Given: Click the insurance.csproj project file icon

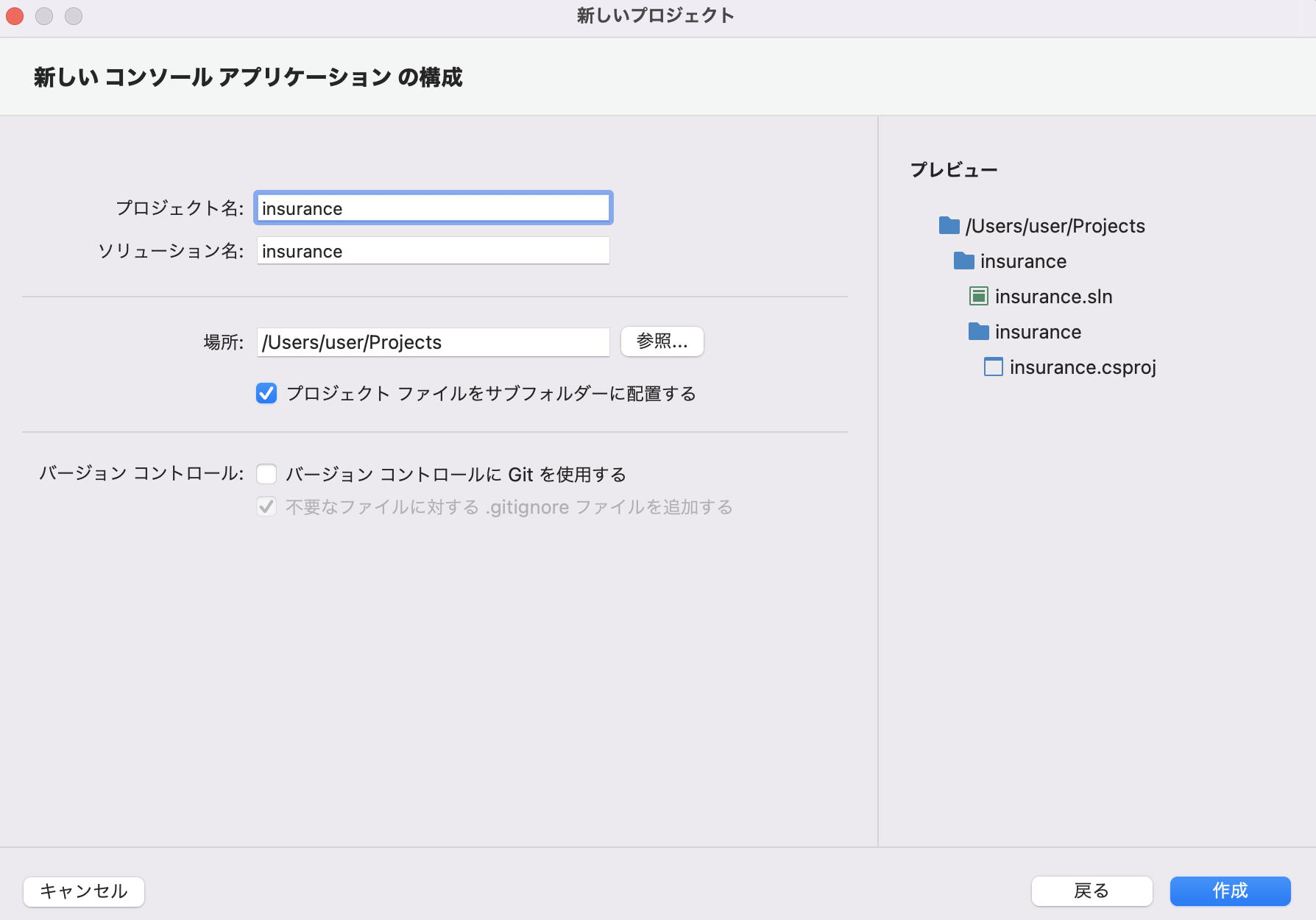Looking at the screenshot, I should 994,367.
